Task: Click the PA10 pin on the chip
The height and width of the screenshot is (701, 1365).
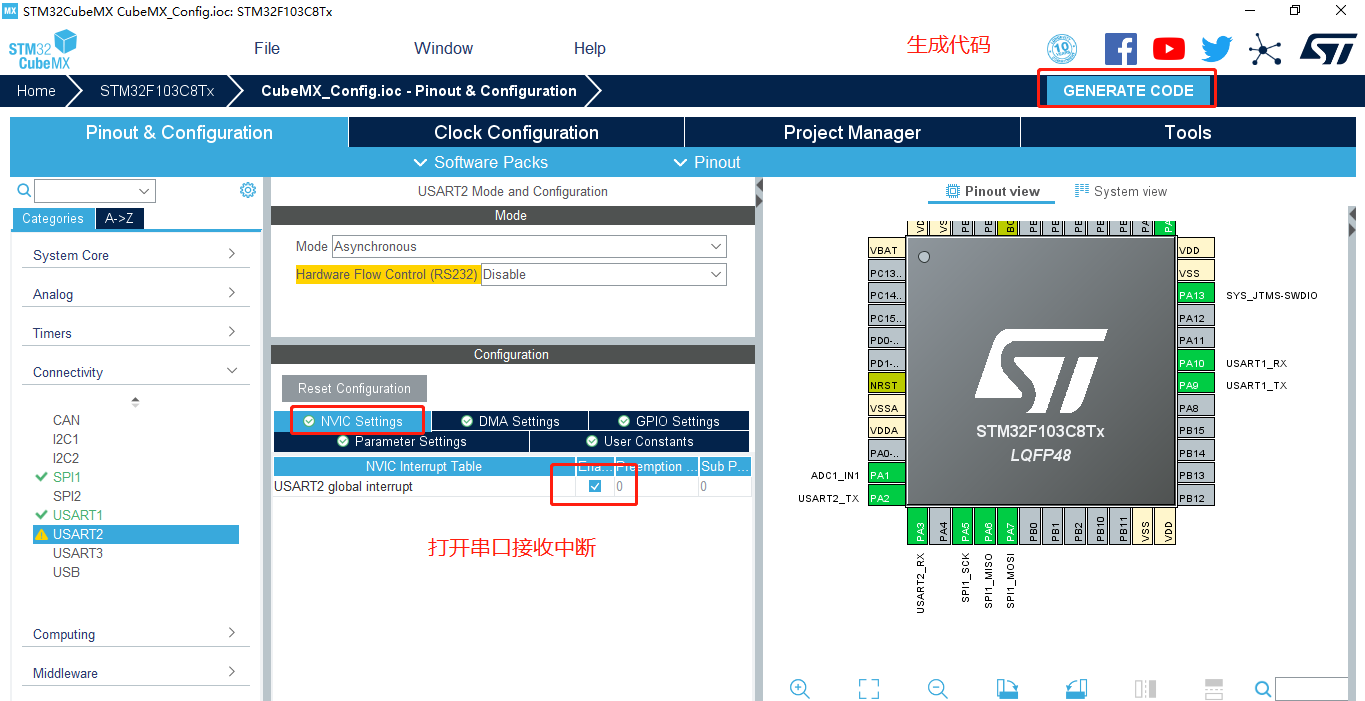Action: (1195, 363)
